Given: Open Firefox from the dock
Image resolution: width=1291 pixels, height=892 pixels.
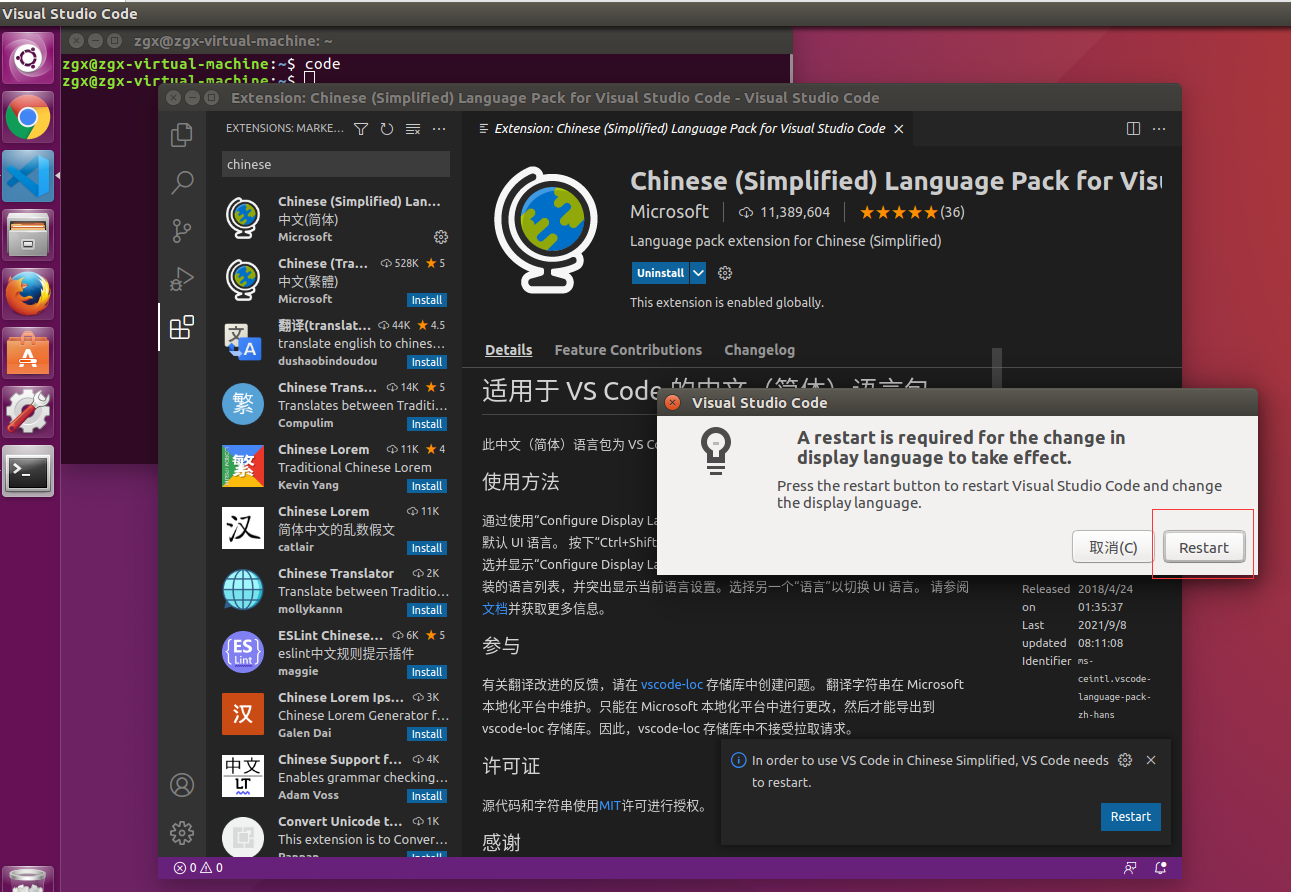Looking at the screenshot, I should 28,294.
